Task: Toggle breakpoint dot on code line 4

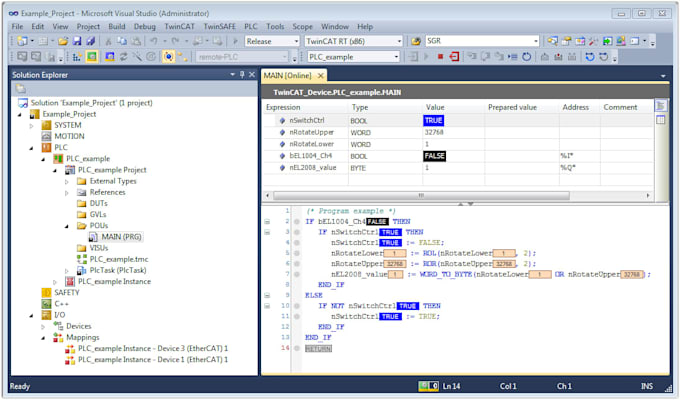Action: (x=297, y=243)
